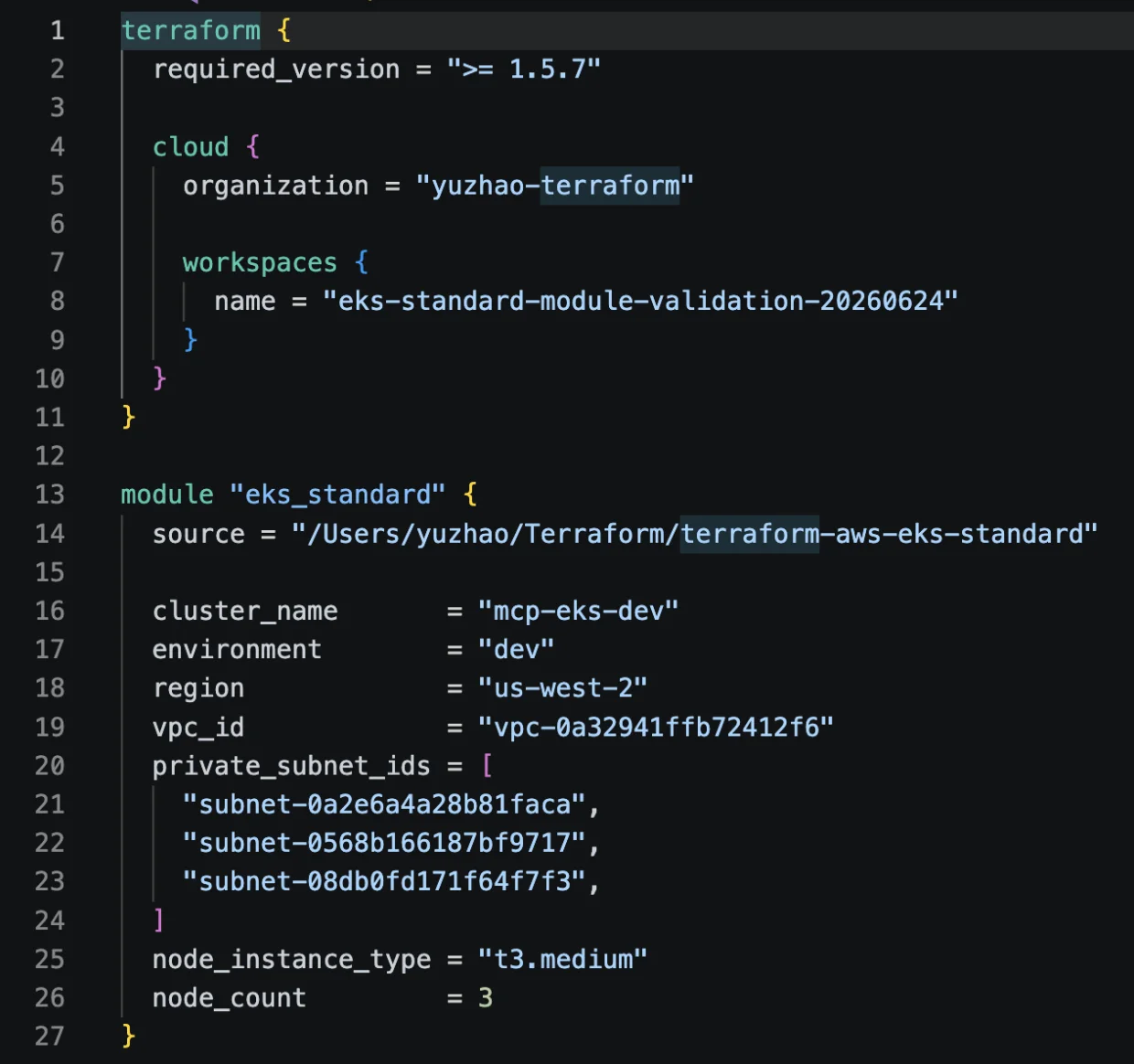
Task: Click the "environment" attribute name
Action: coord(238,650)
